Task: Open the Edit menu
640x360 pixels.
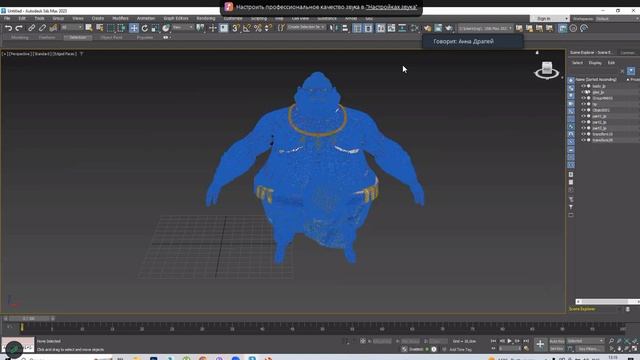Action: [x=22, y=18]
